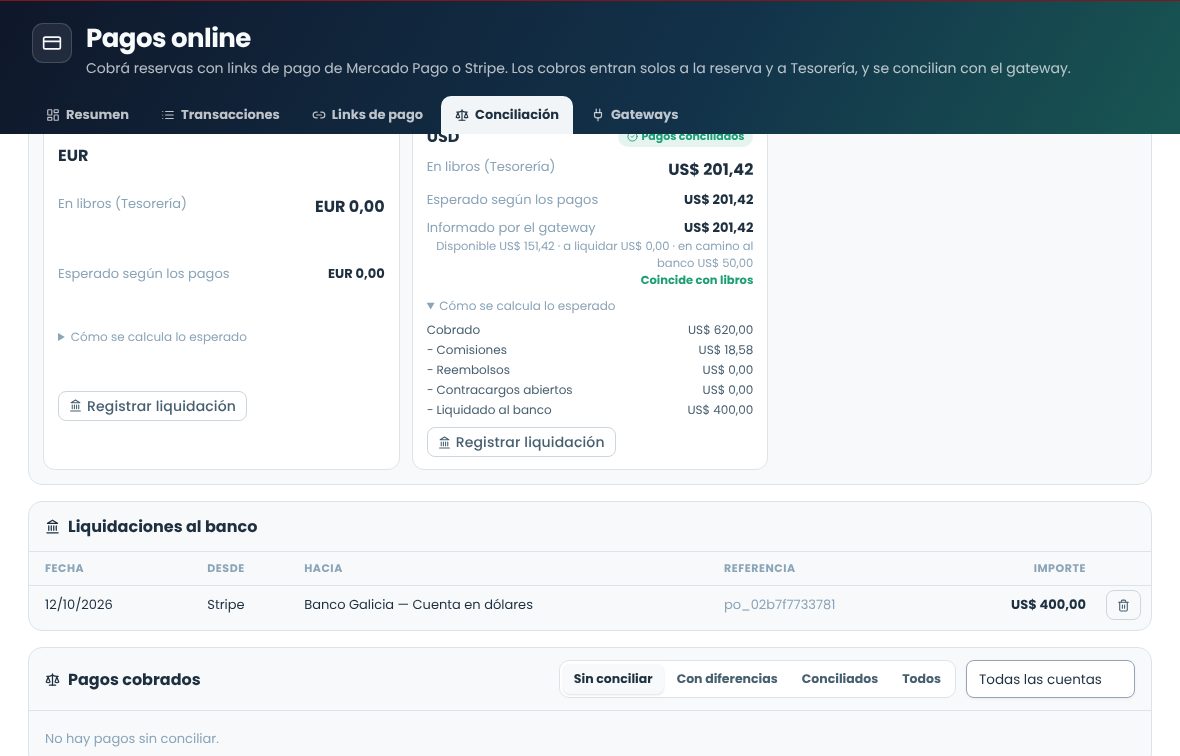Click the Stripe cell in liquidations row
The width and height of the screenshot is (1180, 756).
point(226,605)
